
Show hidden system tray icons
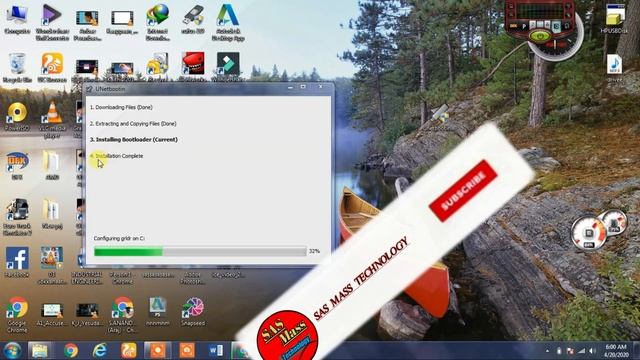click(547, 351)
